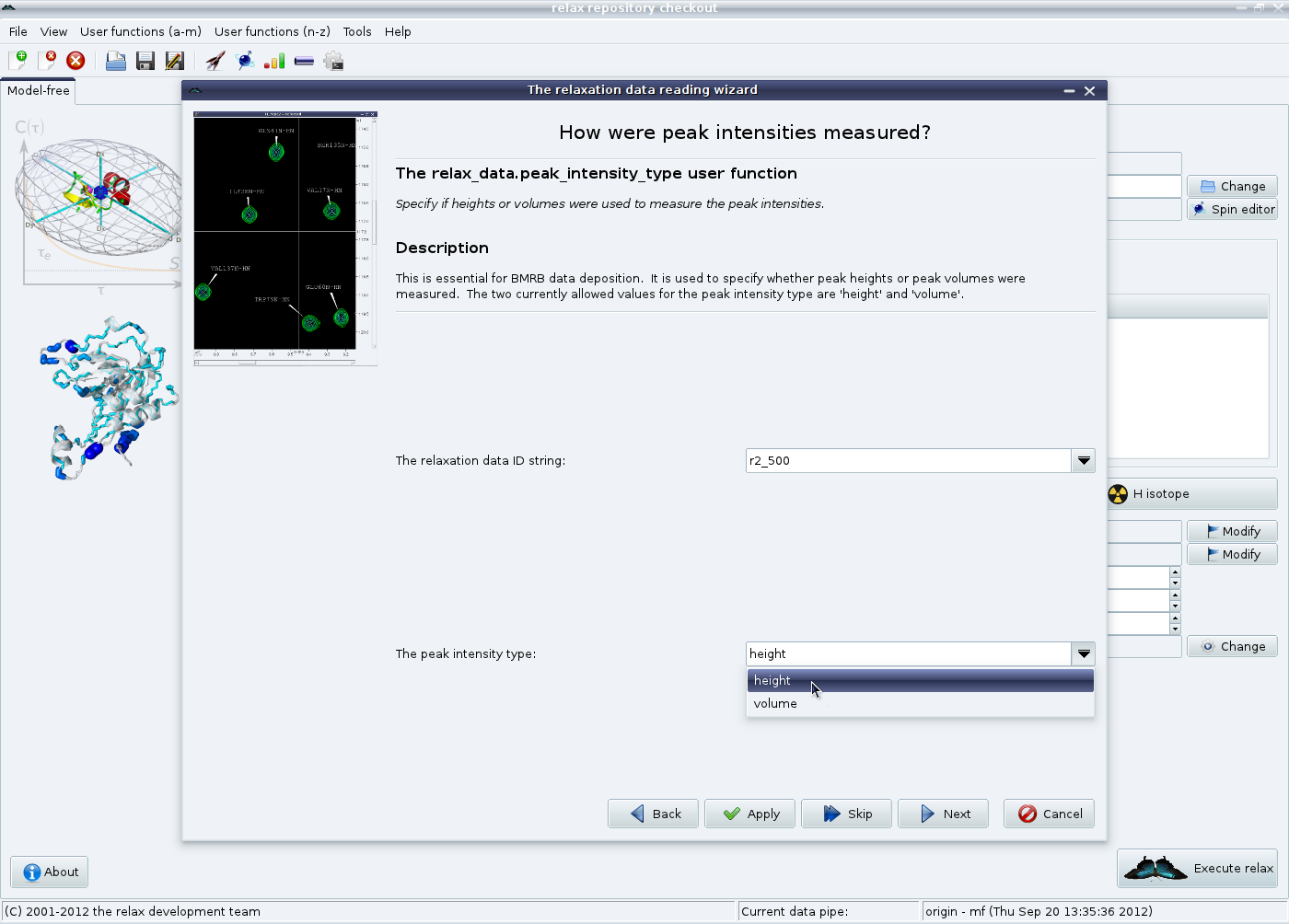
Task: Open the spin viewer atom icon
Action: click(x=245, y=61)
